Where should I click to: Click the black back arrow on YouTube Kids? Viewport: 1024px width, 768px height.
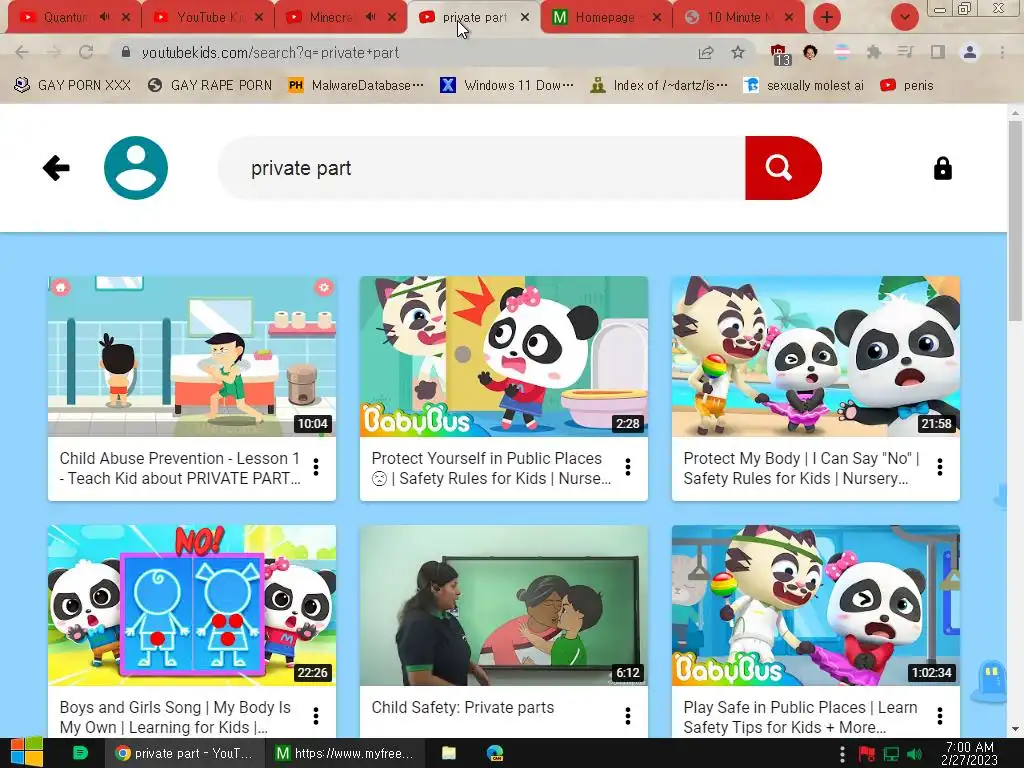56,168
